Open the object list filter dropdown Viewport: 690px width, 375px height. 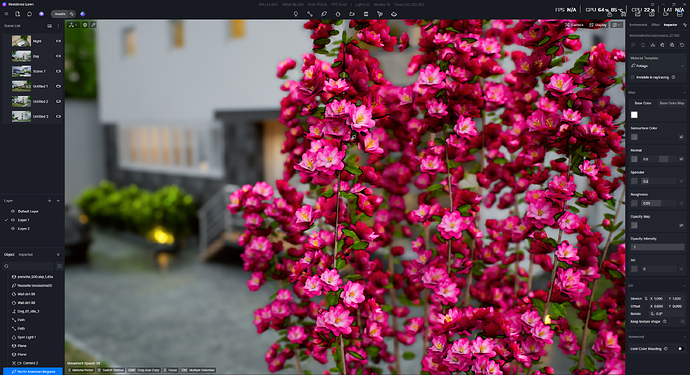[x=58, y=254]
